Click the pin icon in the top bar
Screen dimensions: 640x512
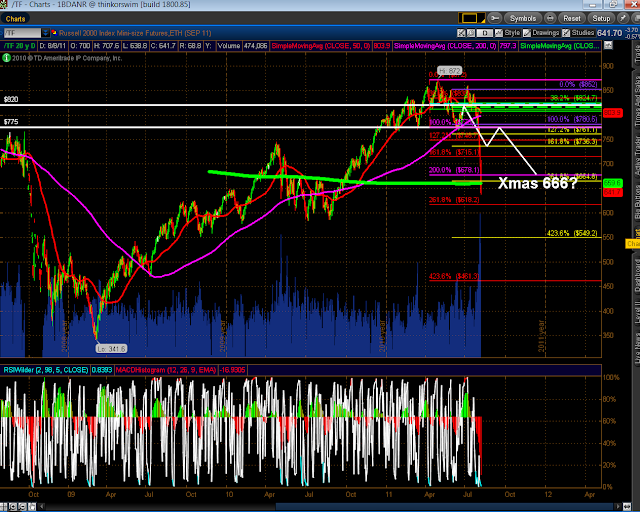[x=623, y=18]
